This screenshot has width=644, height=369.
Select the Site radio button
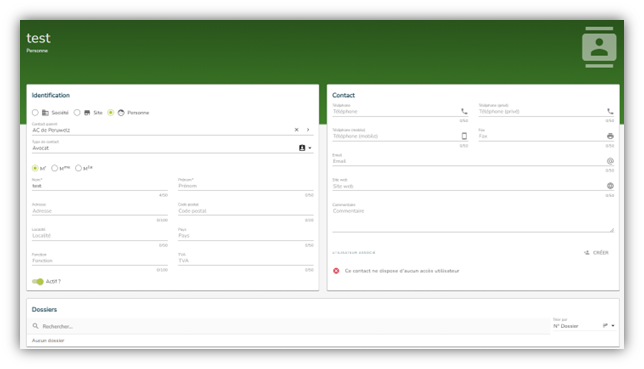coord(77,113)
